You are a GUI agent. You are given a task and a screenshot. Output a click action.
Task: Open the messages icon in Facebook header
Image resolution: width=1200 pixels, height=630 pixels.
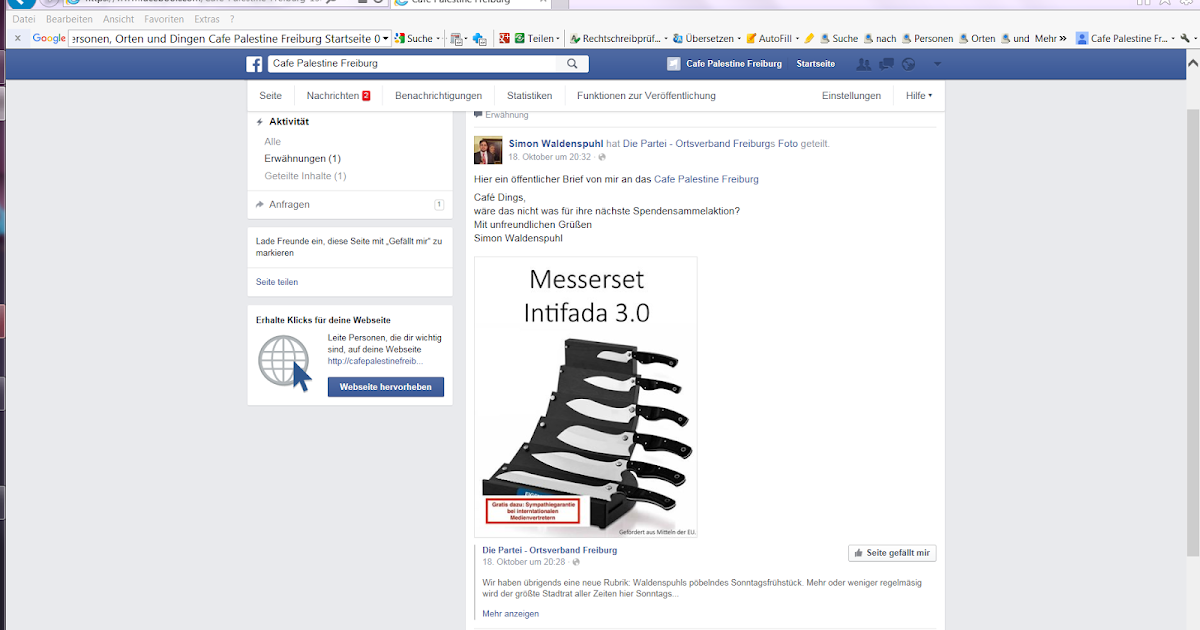pyautogui.click(x=886, y=64)
